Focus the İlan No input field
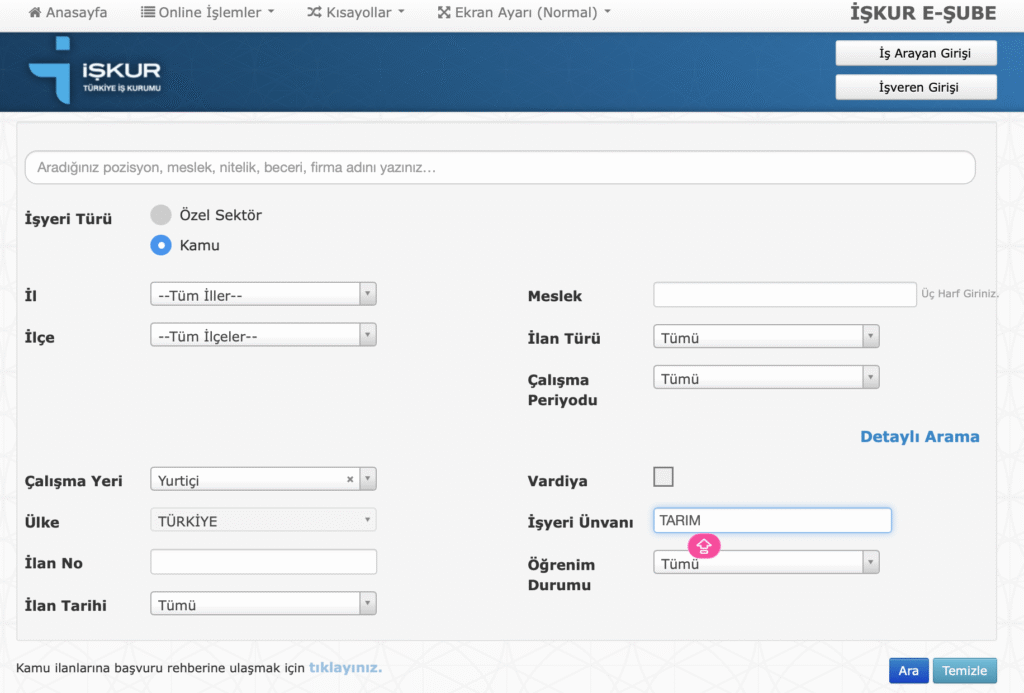This screenshot has width=1024, height=693. (263, 563)
